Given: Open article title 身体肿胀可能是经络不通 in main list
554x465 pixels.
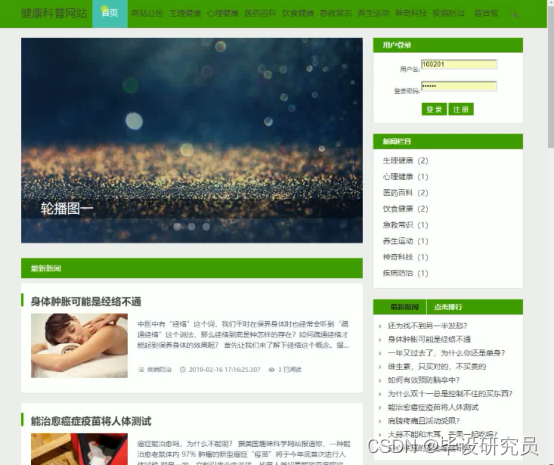Looking at the screenshot, I should [x=86, y=301].
